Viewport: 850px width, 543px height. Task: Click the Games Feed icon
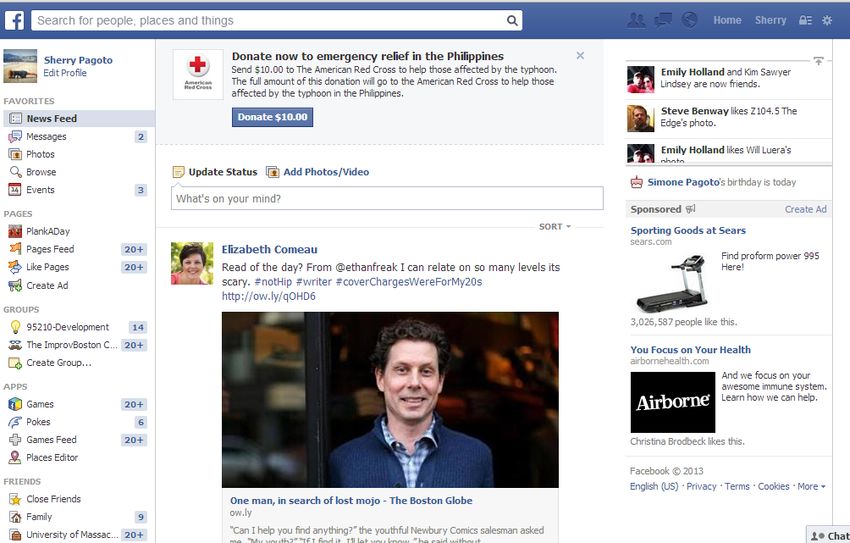click(15, 440)
